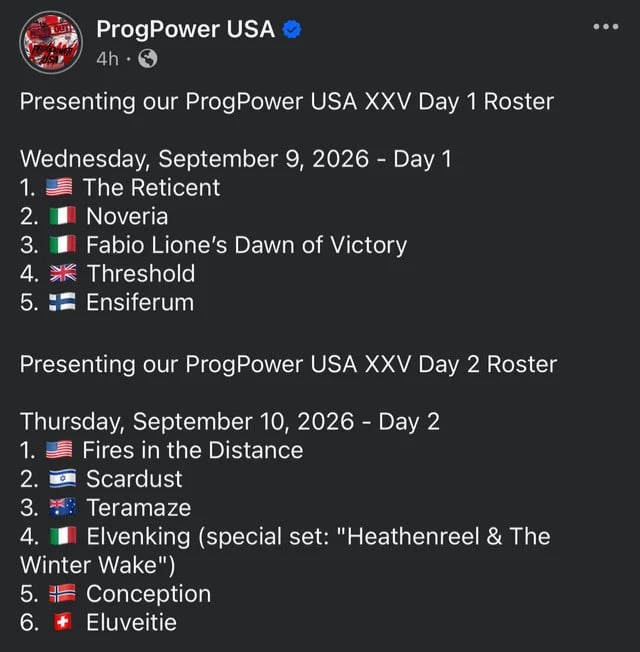
Task: Click the Italian flag by Fabio Lione's Dawn of Victory
Action: coord(63,246)
